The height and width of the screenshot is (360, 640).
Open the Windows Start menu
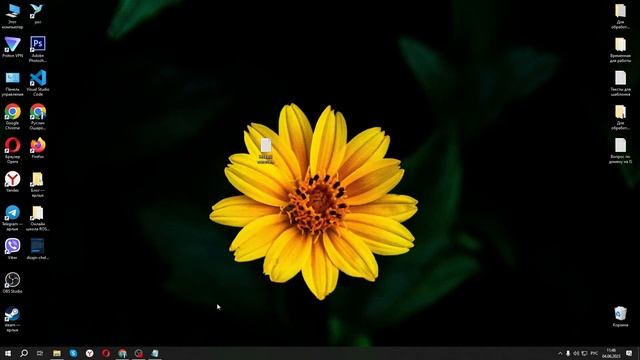point(8,353)
